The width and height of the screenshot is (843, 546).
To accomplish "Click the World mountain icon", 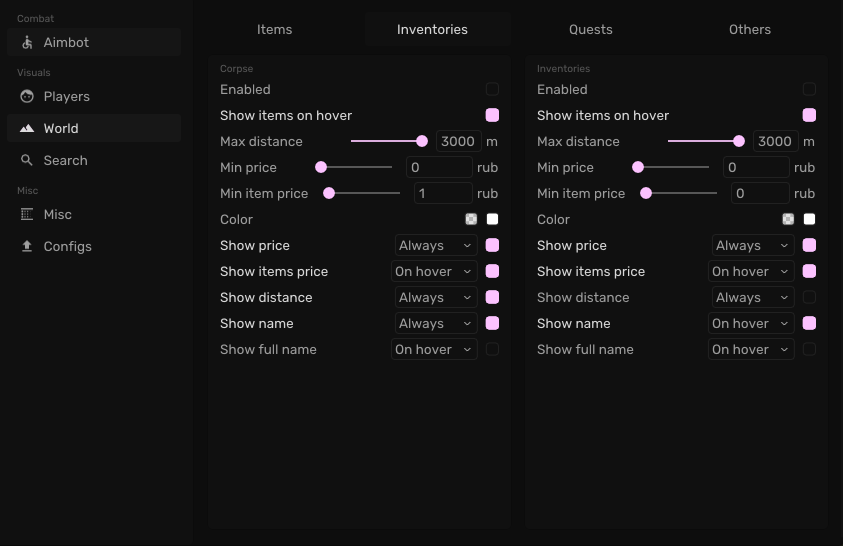I will pos(27,129).
